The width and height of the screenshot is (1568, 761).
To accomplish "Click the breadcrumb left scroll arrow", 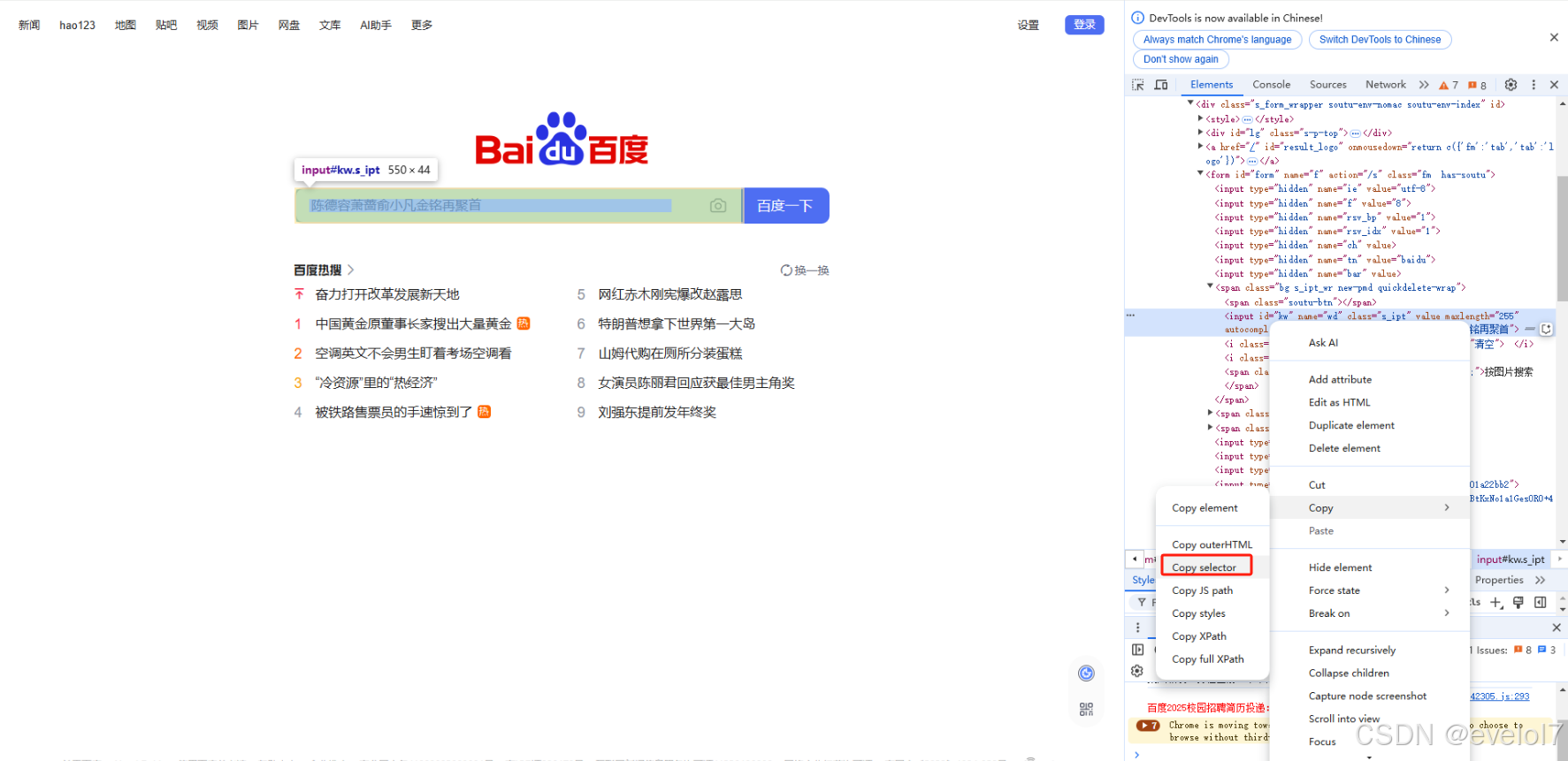I will click(x=1135, y=559).
